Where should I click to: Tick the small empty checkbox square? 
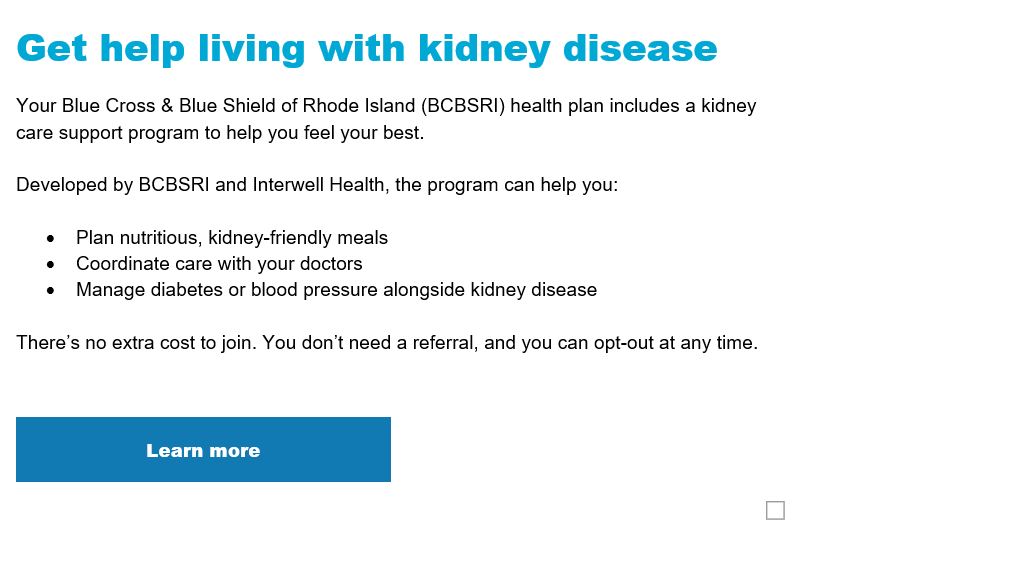(x=775, y=511)
